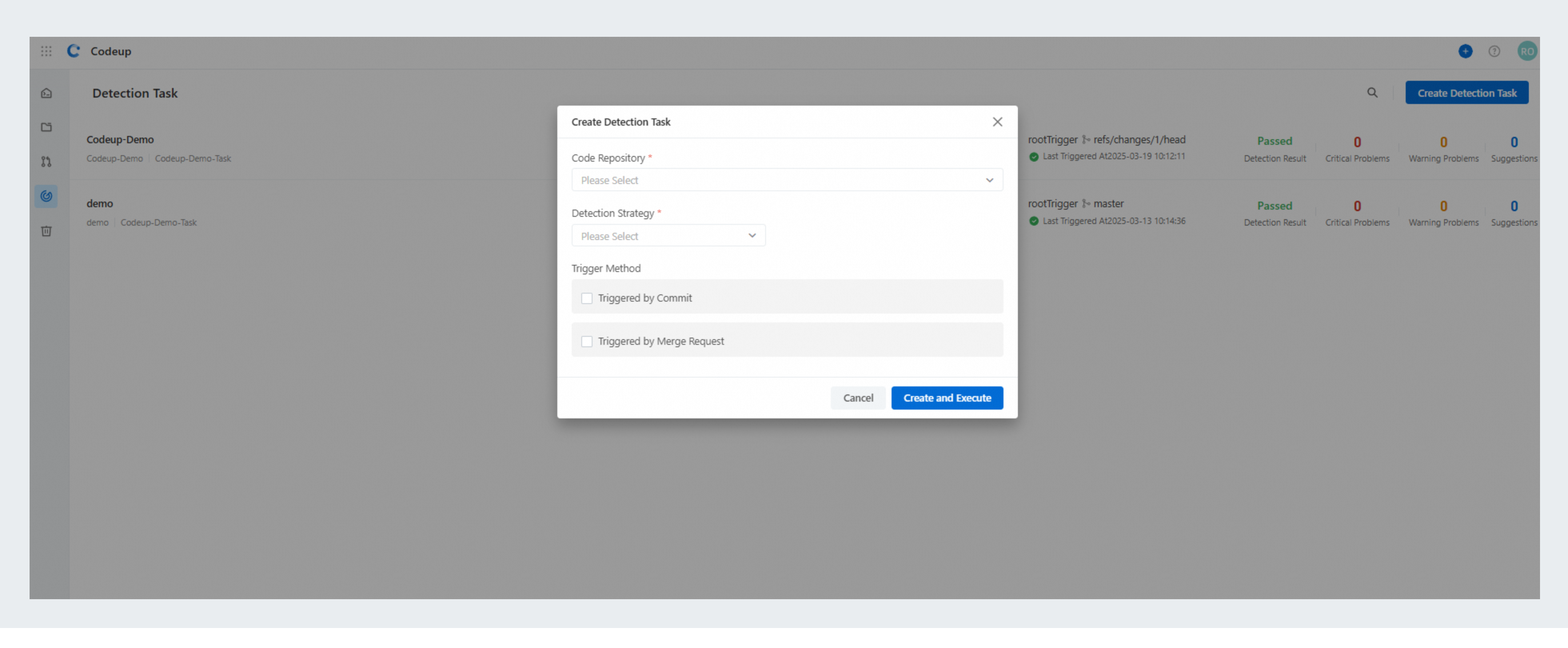Select the detection task sidebar icon
Image resolution: width=1568 pixels, height=648 pixels.
click(x=46, y=196)
